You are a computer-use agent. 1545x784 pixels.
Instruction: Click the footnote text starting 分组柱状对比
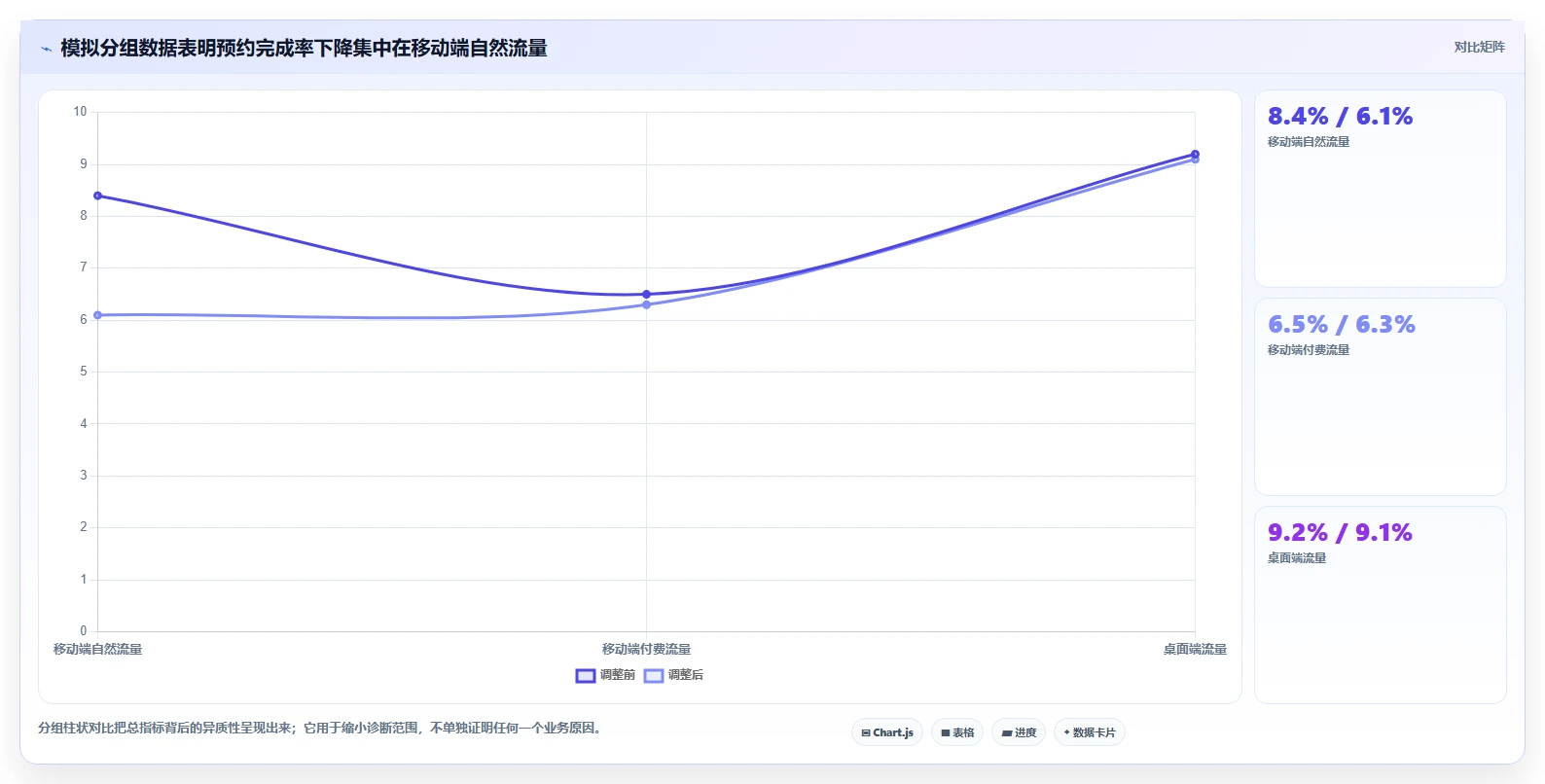319,728
